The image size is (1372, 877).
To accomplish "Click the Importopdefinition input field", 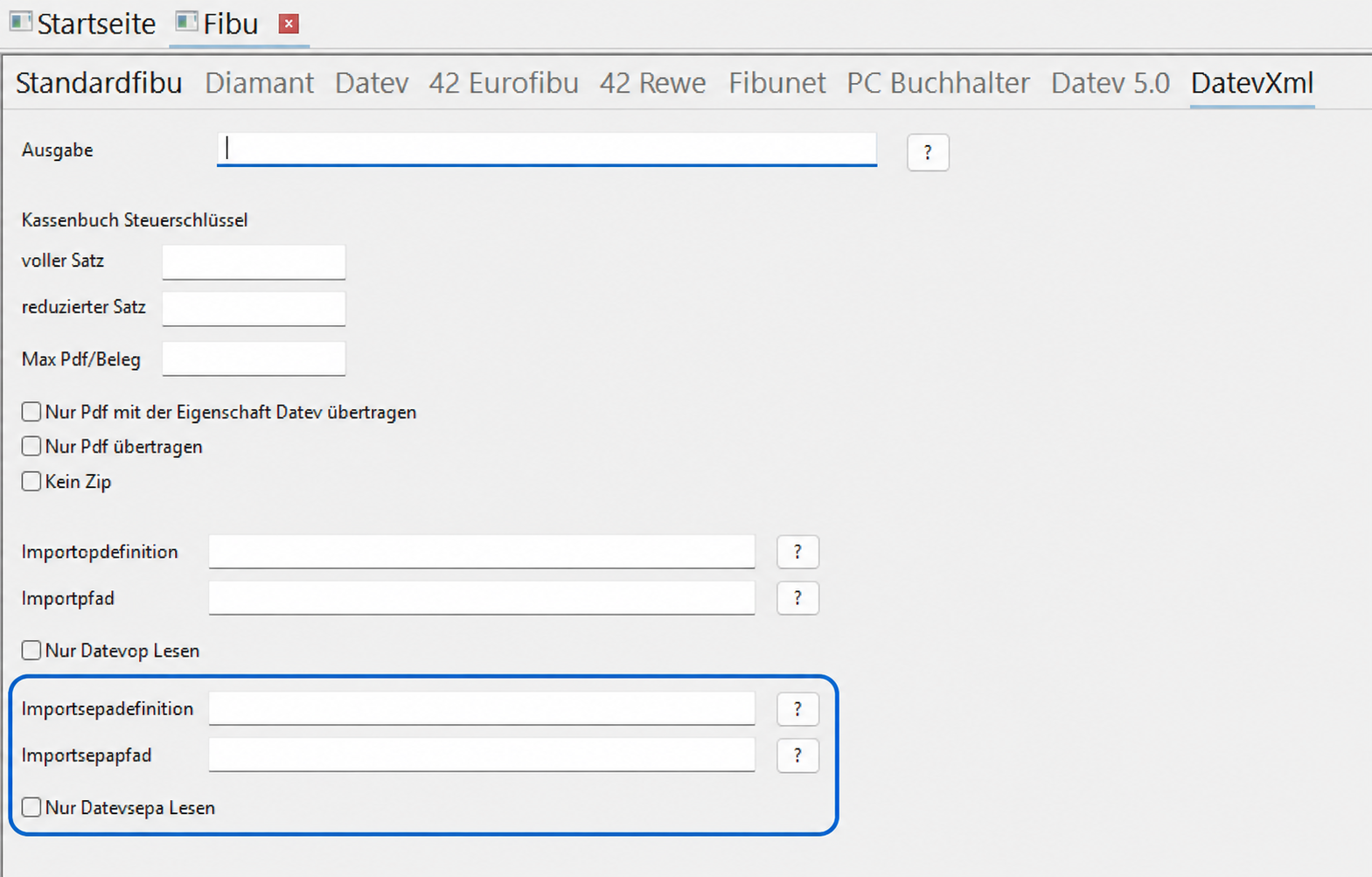I will click(482, 552).
